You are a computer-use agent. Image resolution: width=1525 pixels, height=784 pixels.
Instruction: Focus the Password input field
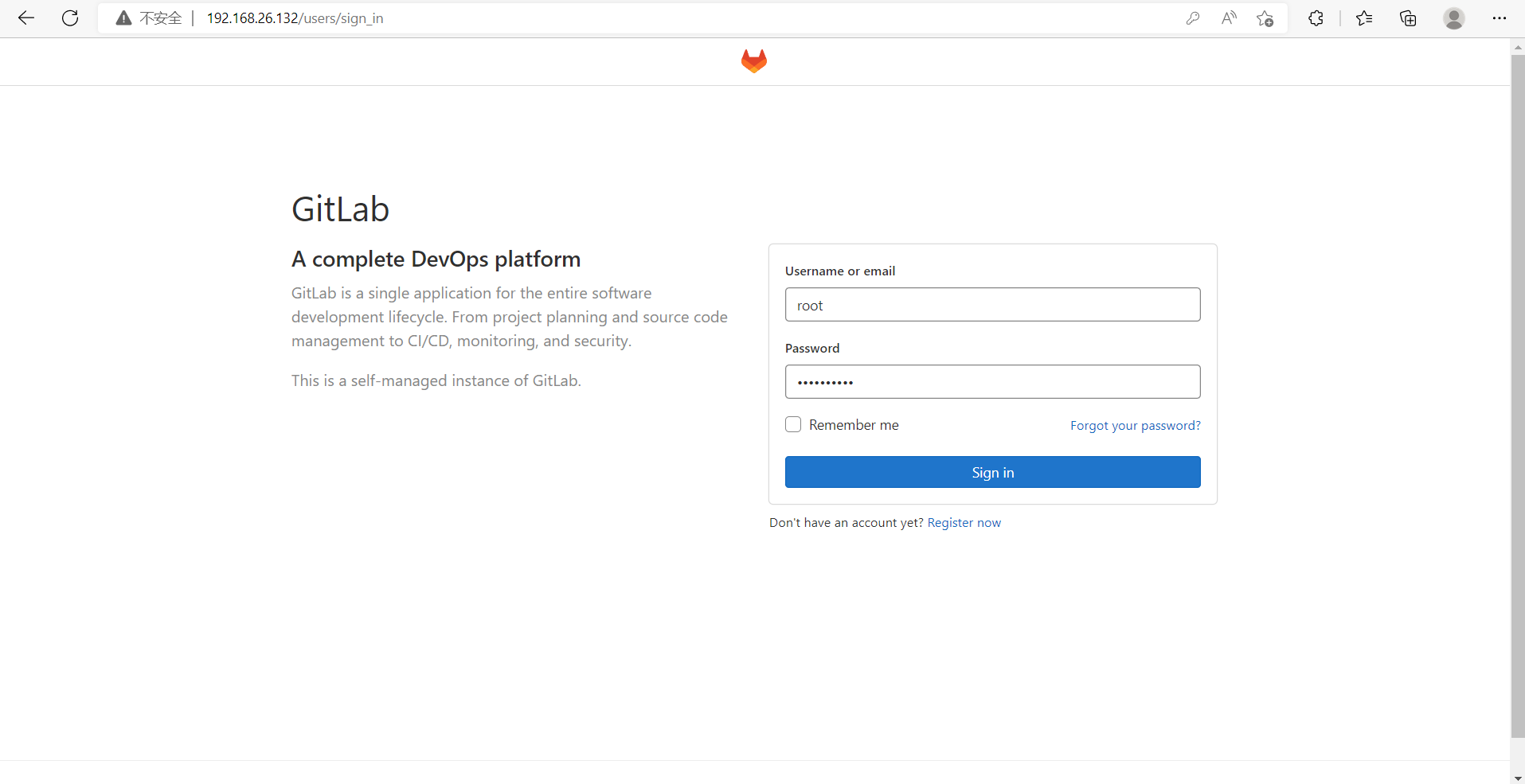pyautogui.click(x=992, y=382)
